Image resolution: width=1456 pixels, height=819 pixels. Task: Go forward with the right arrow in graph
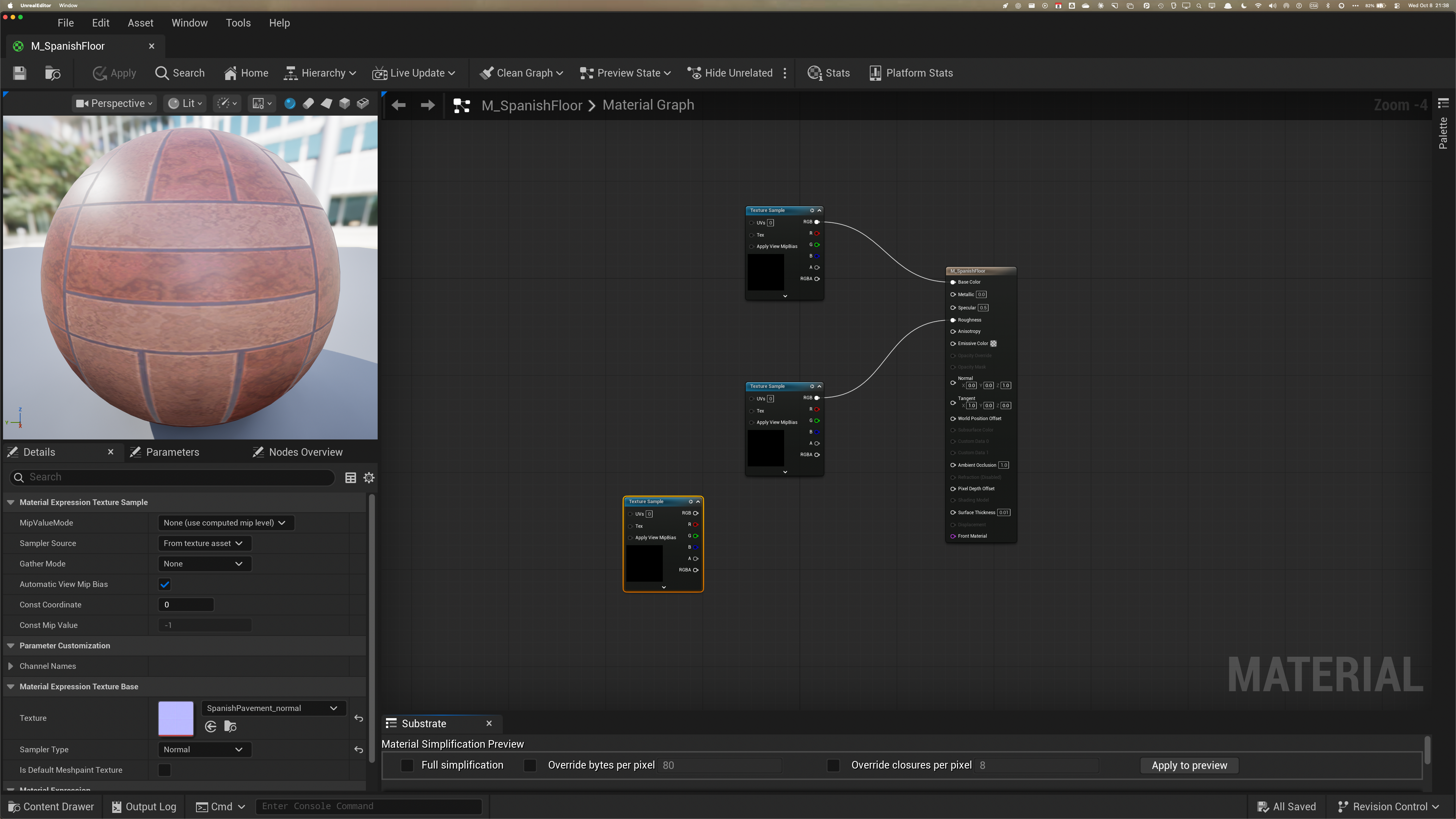click(428, 105)
